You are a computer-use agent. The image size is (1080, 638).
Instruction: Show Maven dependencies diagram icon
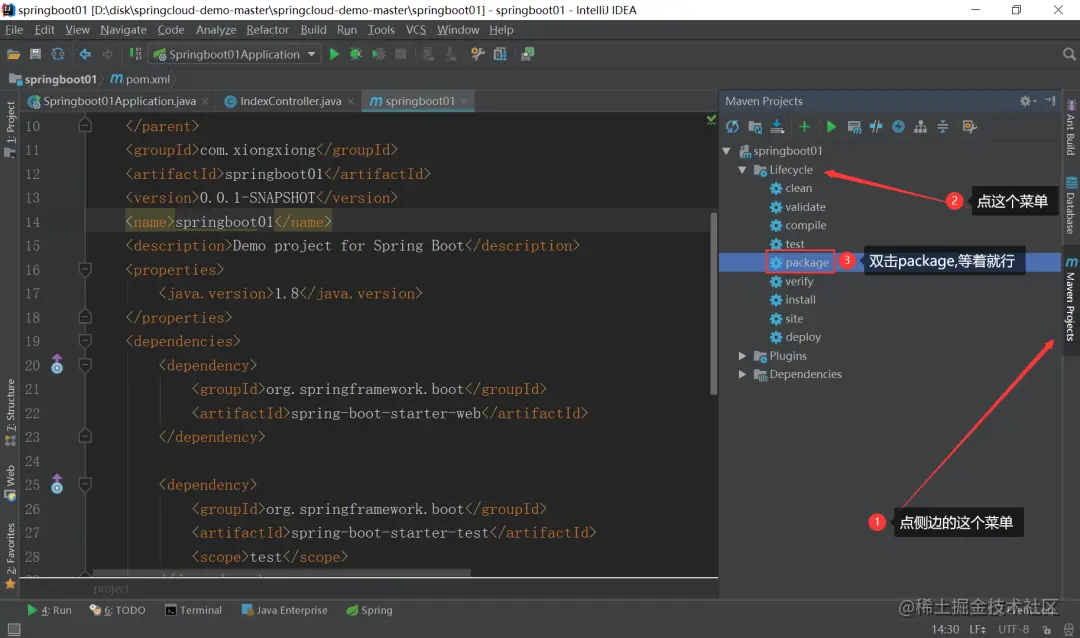920,127
